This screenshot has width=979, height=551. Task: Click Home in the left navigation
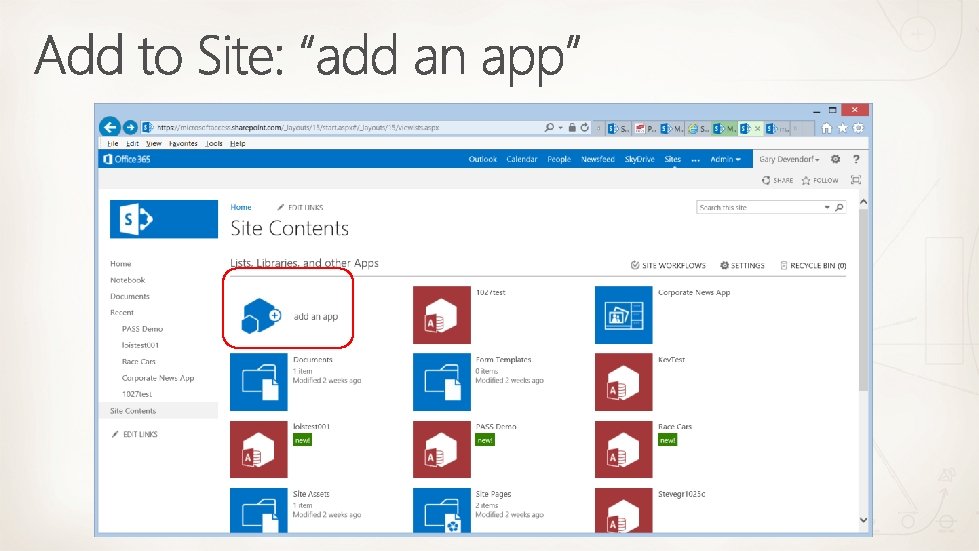coord(121,264)
